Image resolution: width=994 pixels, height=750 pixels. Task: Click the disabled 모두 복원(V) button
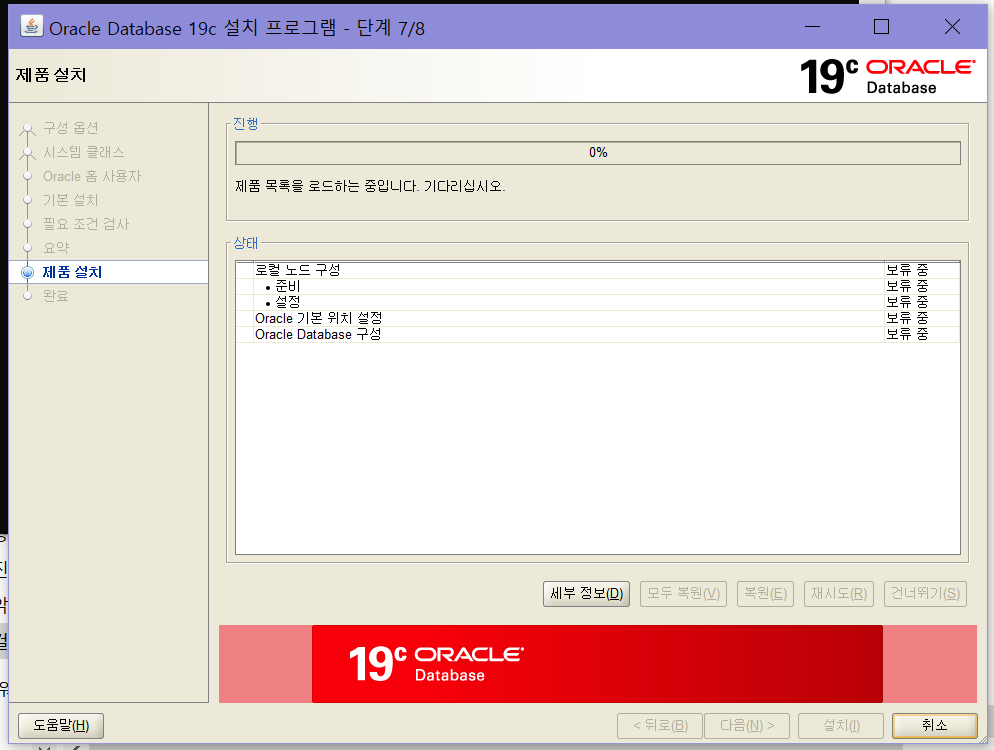pyautogui.click(x=683, y=594)
